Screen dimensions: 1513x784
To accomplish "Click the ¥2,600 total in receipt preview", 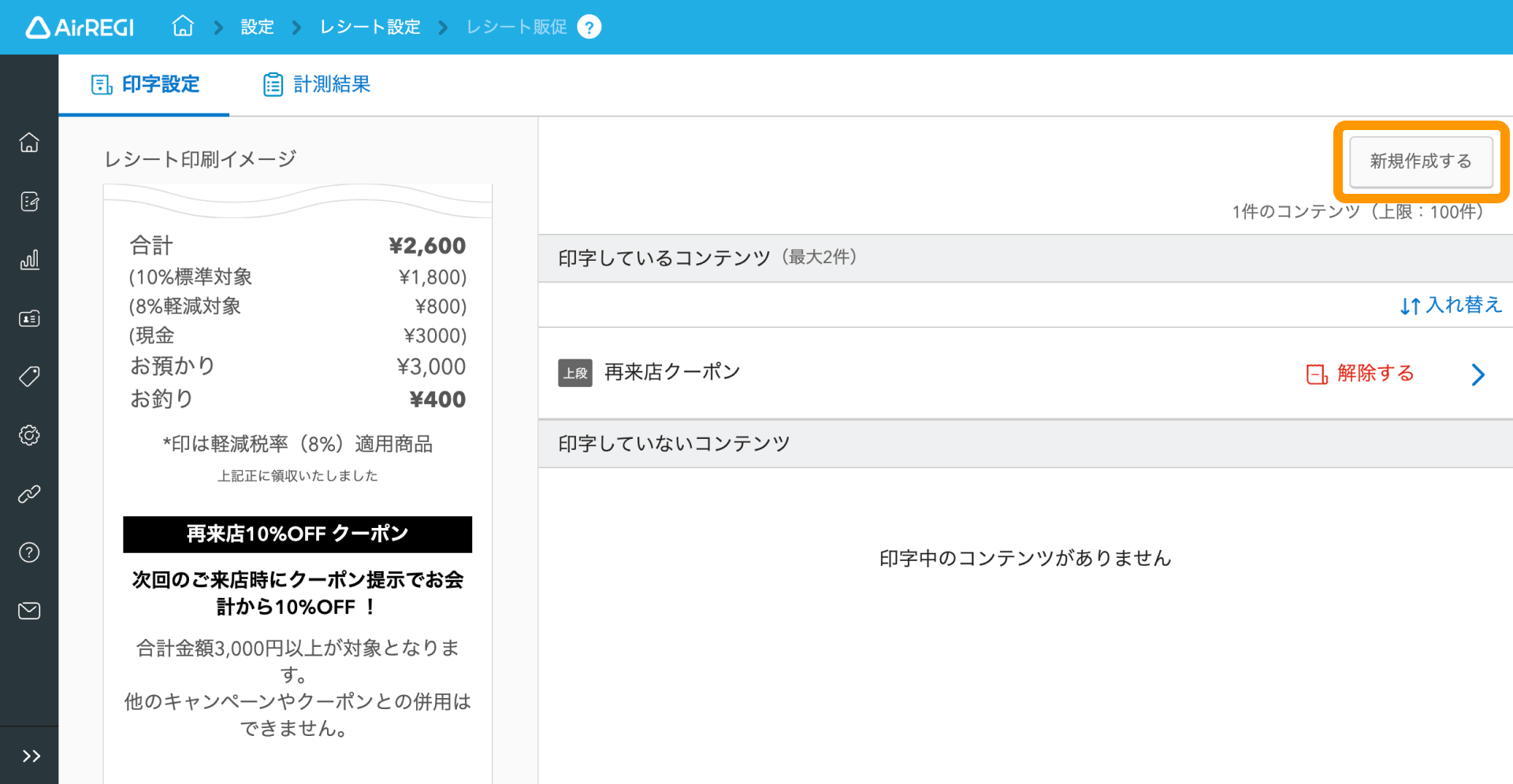I will [427, 246].
